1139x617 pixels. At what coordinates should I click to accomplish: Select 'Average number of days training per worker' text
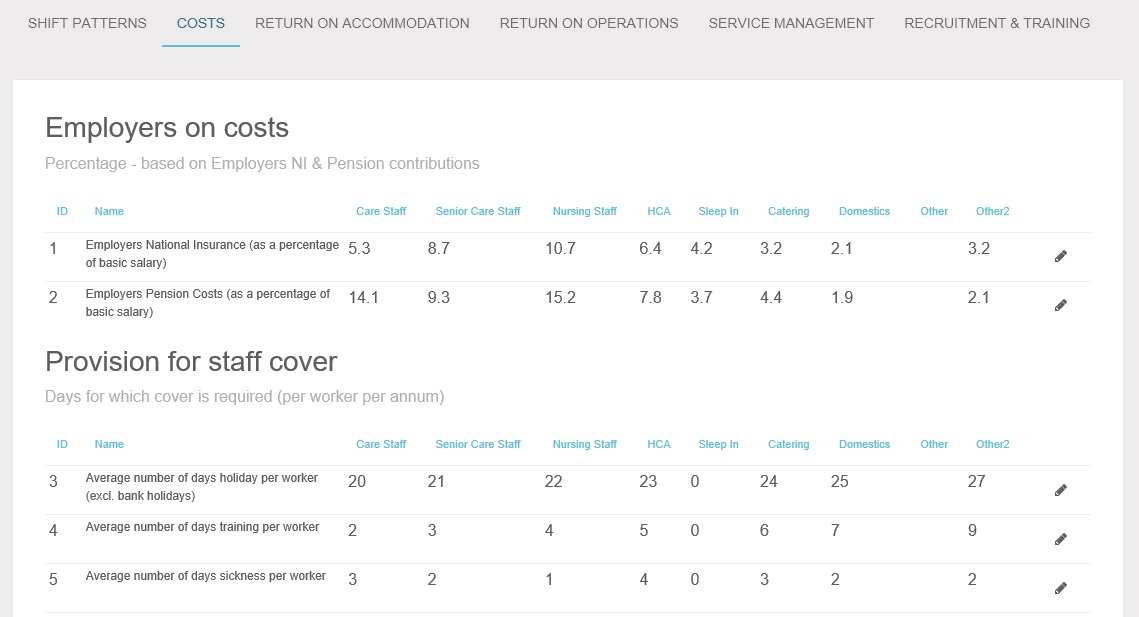pos(202,527)
